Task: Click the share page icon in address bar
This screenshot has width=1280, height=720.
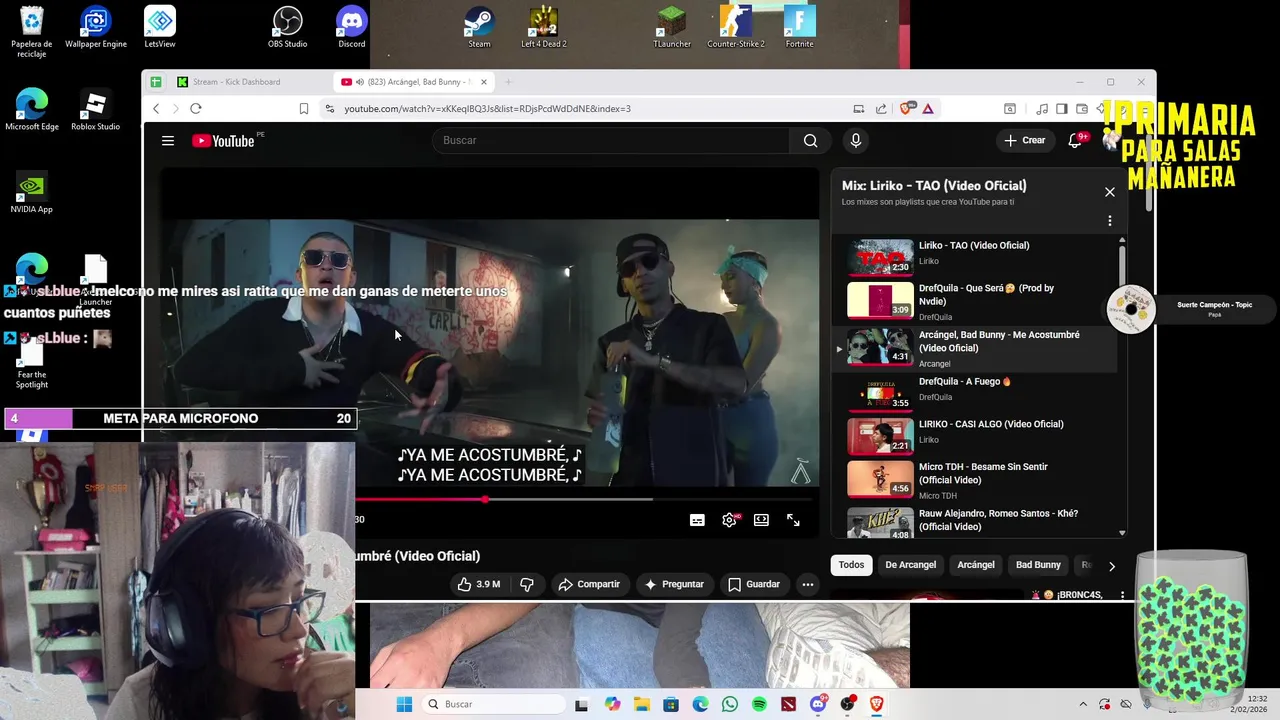Action: click(881, 109)
